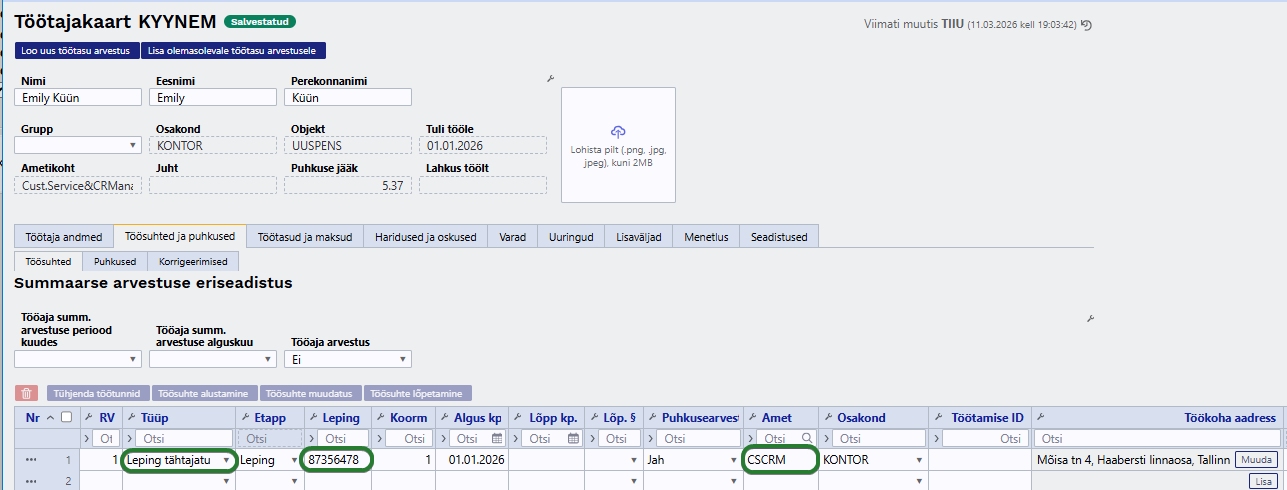Click into the Eesnimi input field
Screen dimensions: 1287x490
click(212, 98)
